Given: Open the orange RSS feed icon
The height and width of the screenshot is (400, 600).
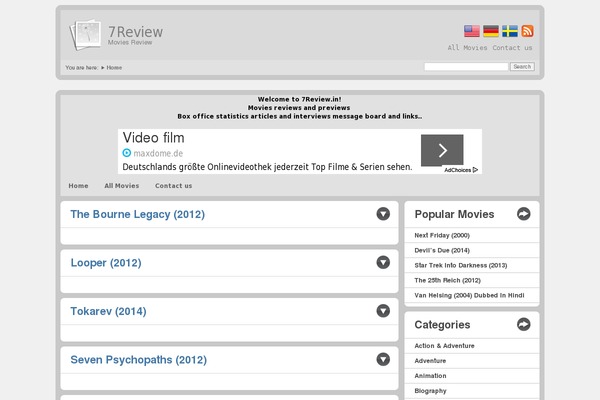Looking at the screenshot, I should coord(527,32).
